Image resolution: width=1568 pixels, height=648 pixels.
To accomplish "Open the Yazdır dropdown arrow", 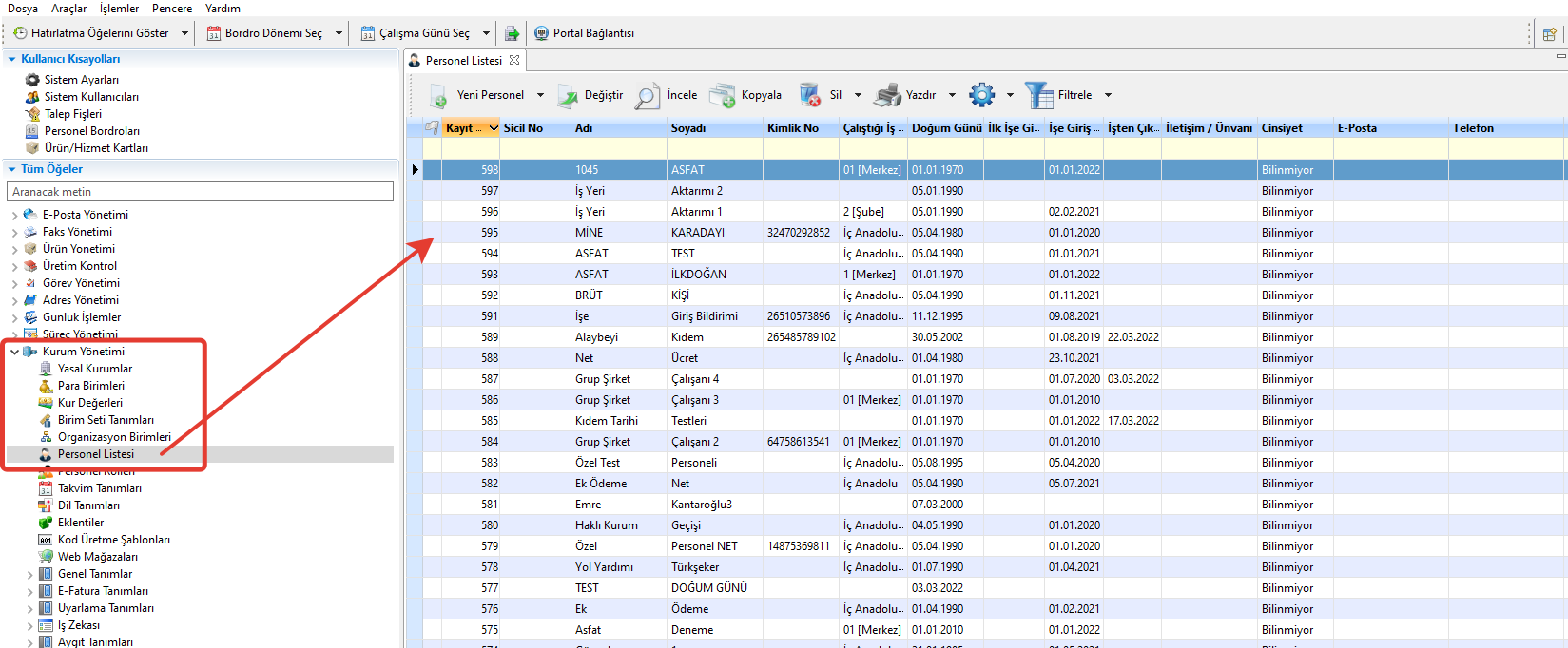I will pos(952,95).
